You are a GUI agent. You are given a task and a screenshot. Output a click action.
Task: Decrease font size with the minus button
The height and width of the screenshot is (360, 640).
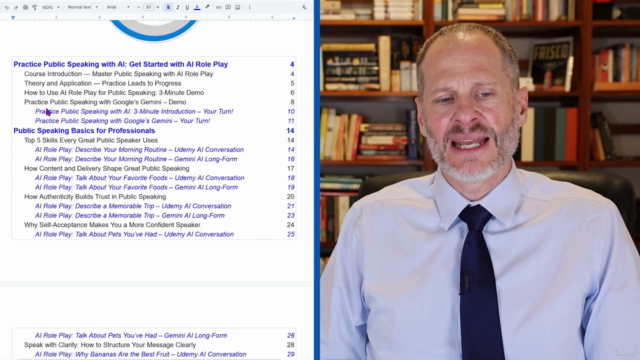click(x=138, y=7)
